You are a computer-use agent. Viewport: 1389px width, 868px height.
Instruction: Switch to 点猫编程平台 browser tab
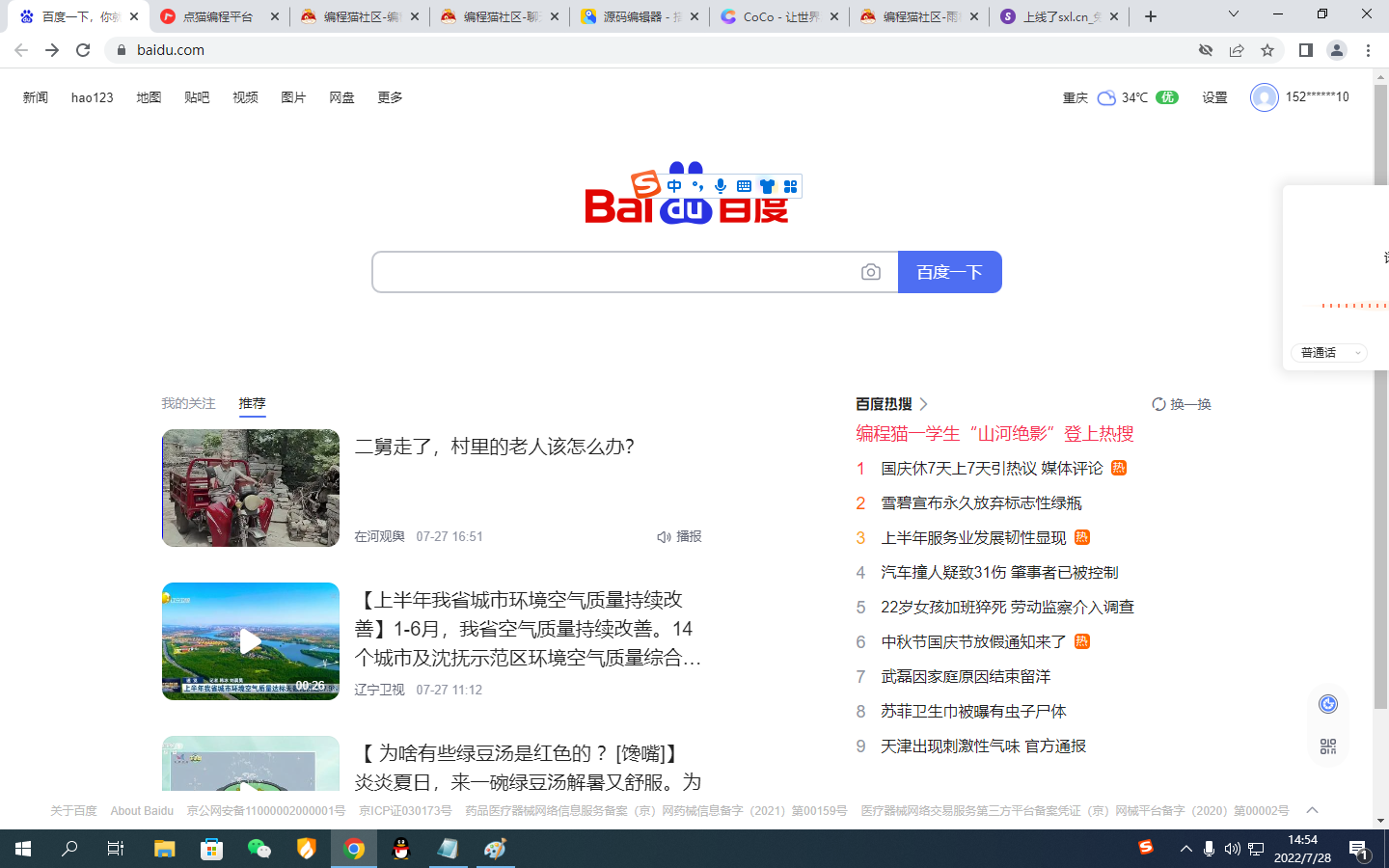pyautogui.click(x=220, y=16)
